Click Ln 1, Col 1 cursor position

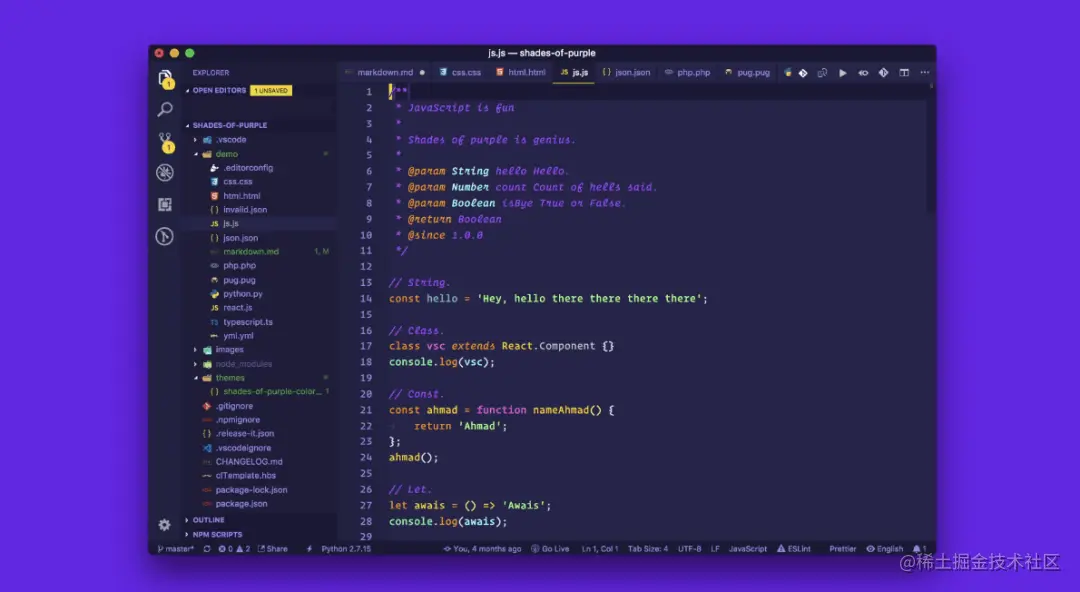click(x=600, y=549)
